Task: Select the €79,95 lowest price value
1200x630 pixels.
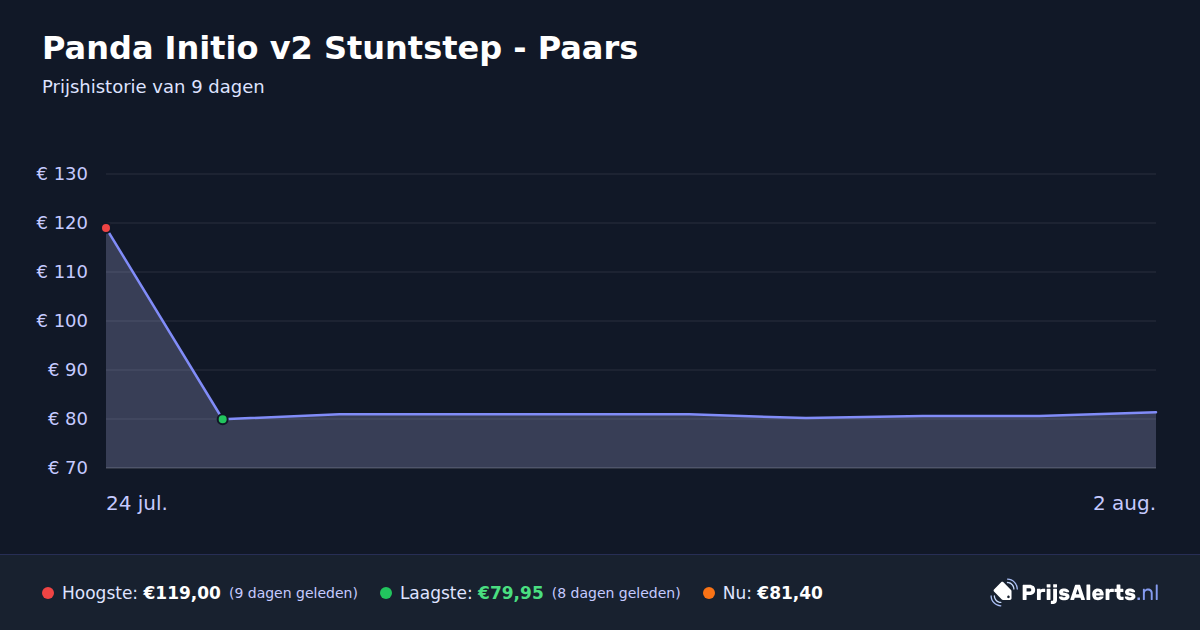Action: click(510, 593)
